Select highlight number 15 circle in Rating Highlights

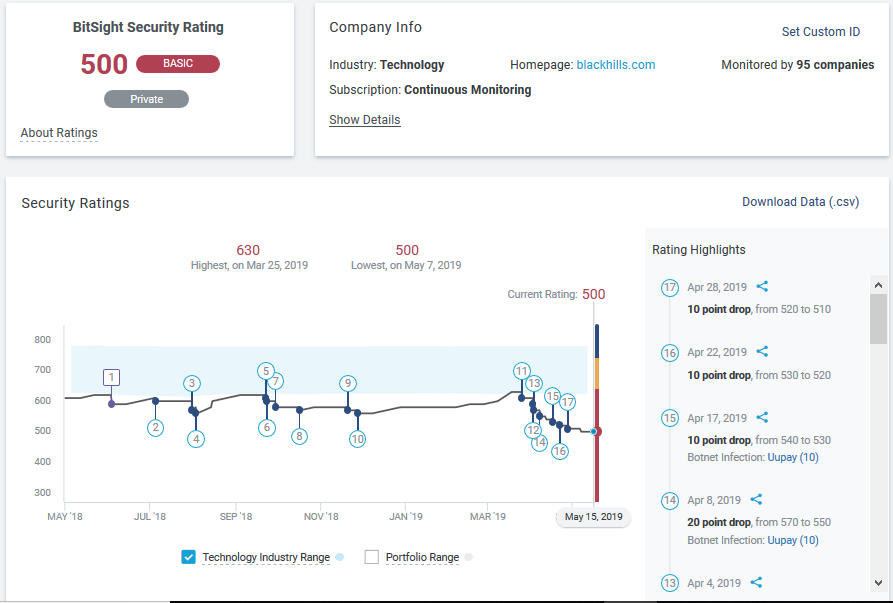tap(670, 419)
